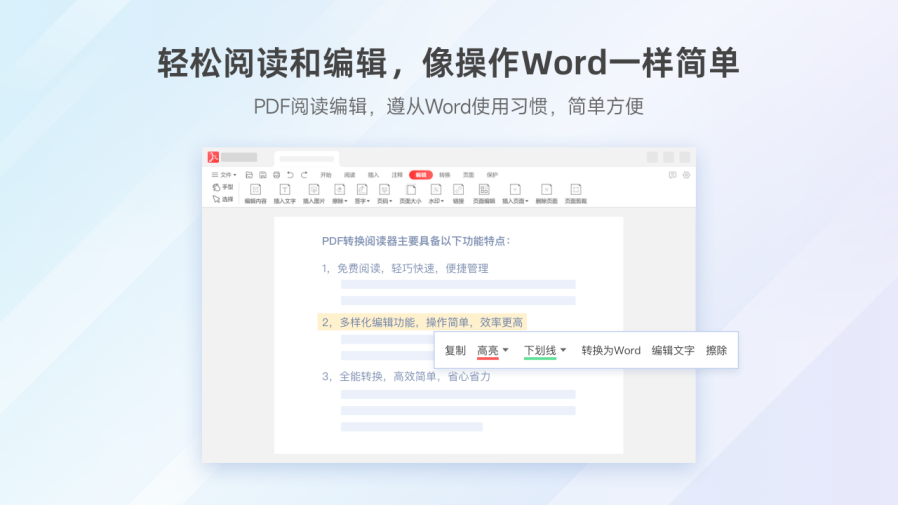The image size is (898, 505).
Task: Select the 插入文字 (insert text) tool
Action: coord(285,194)
